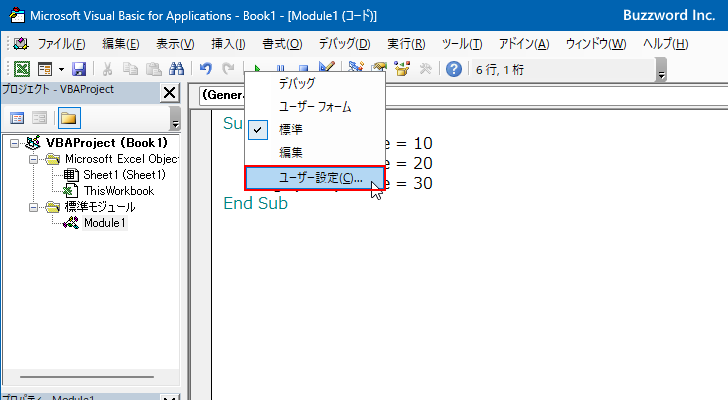Click the title bar application icon
728x400 pixels.
(17, 15)
